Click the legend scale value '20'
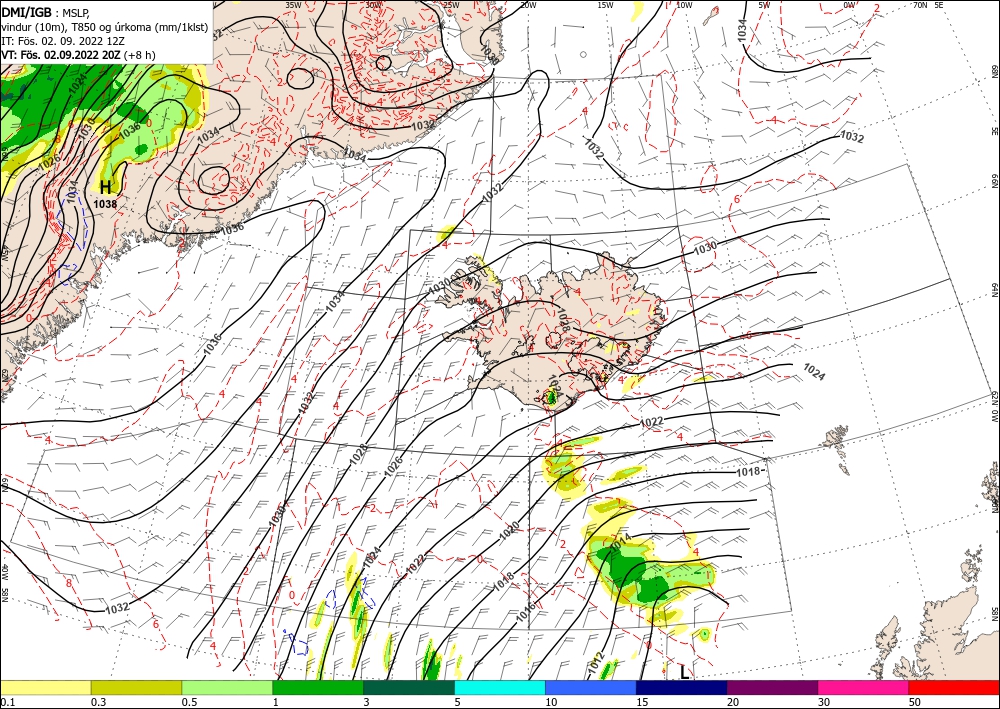The height and width of the screenshot is (709, 1000). click(x=733, y=702)
